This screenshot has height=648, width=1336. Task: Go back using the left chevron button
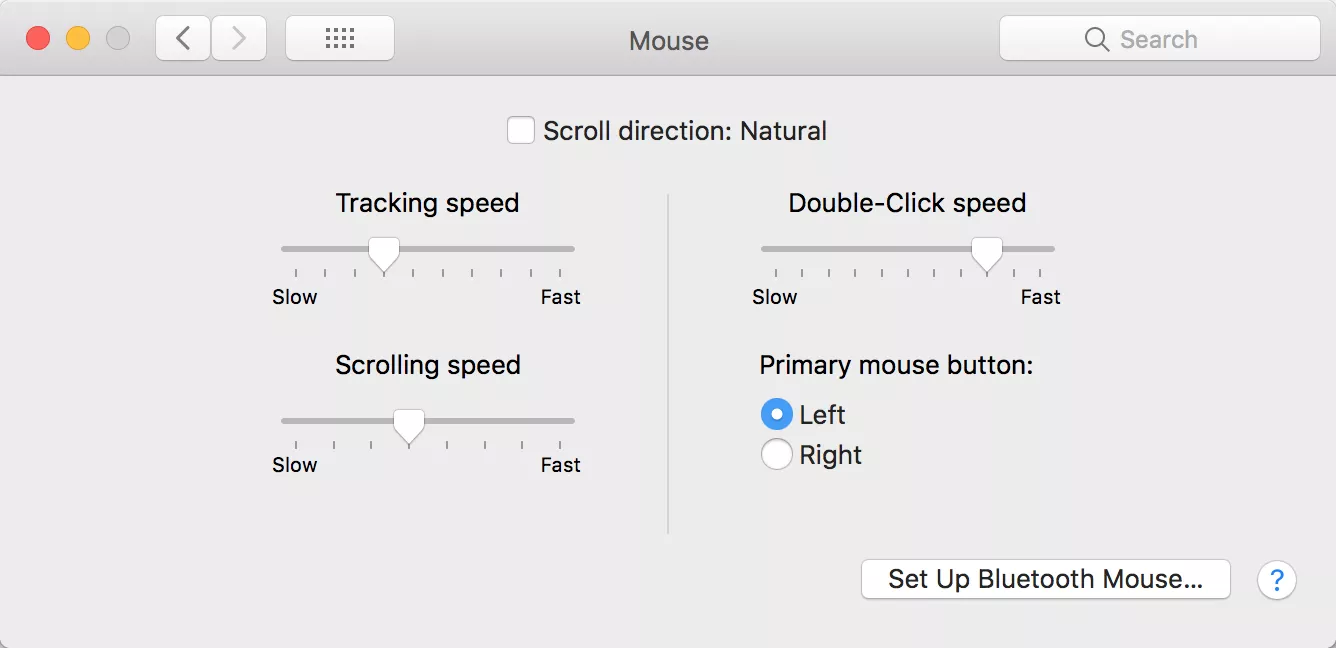click(x=183, y=39)
